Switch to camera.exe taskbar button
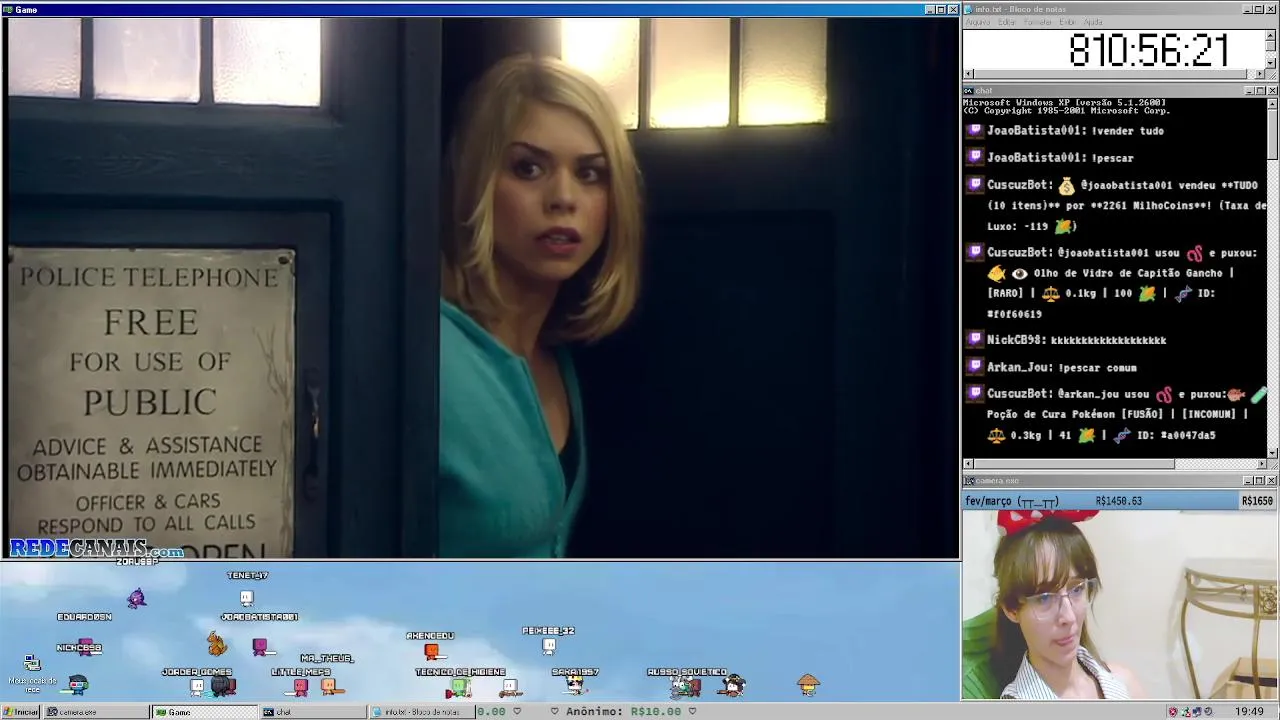Screen dimensions: 1280x720 [96, 712]
